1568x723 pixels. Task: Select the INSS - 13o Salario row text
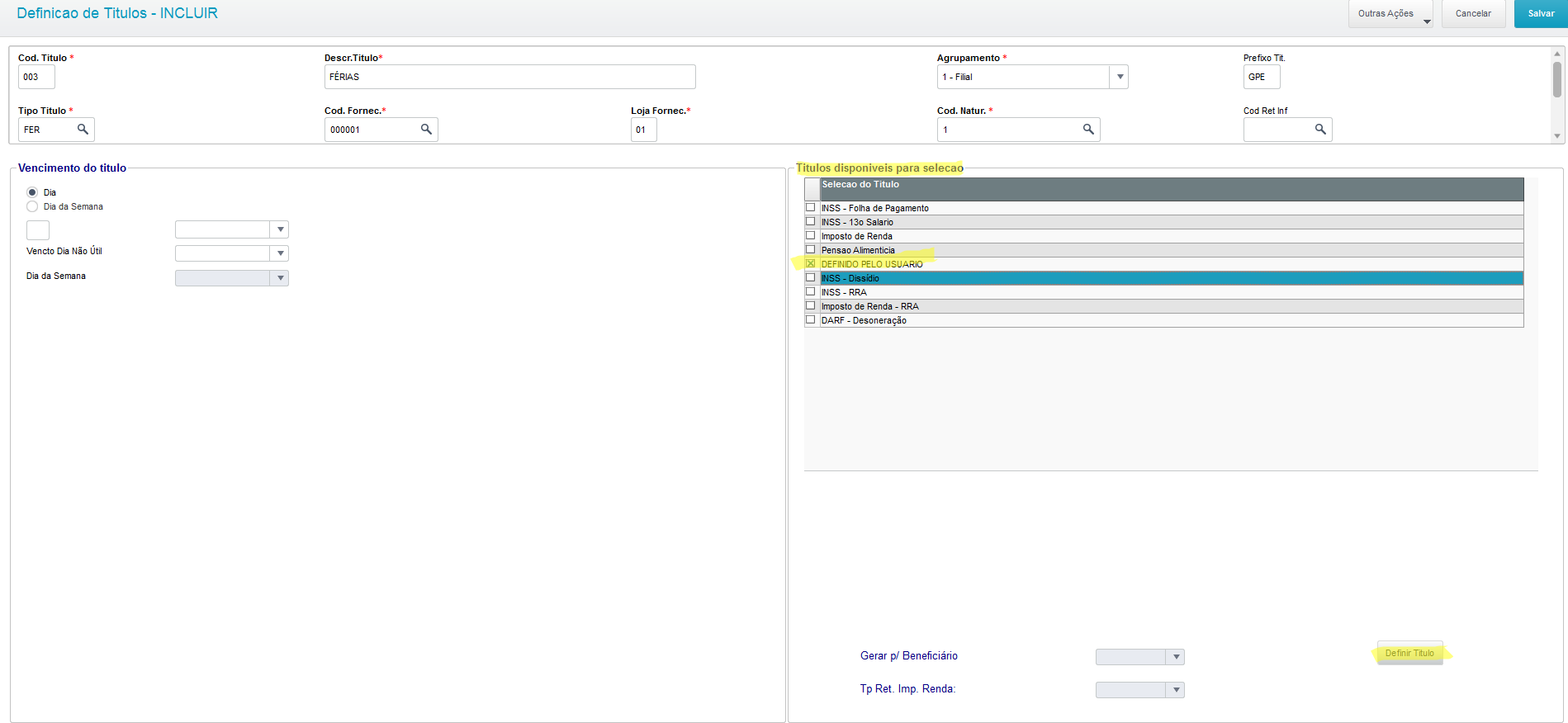point(857,222)
